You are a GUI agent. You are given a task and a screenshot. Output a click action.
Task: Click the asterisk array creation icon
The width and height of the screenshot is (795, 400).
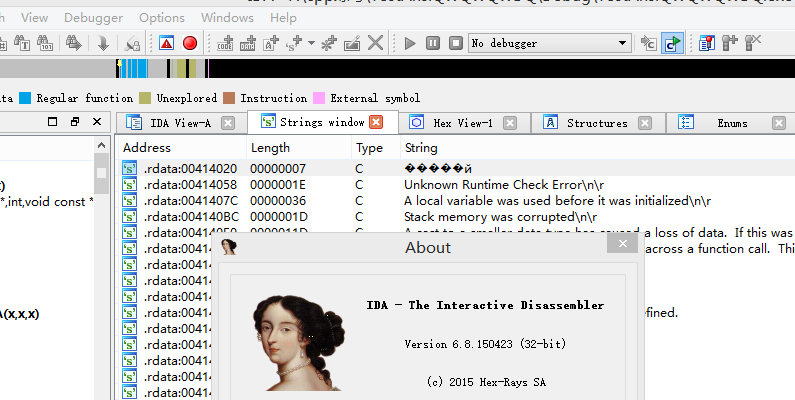pos(329,43)
